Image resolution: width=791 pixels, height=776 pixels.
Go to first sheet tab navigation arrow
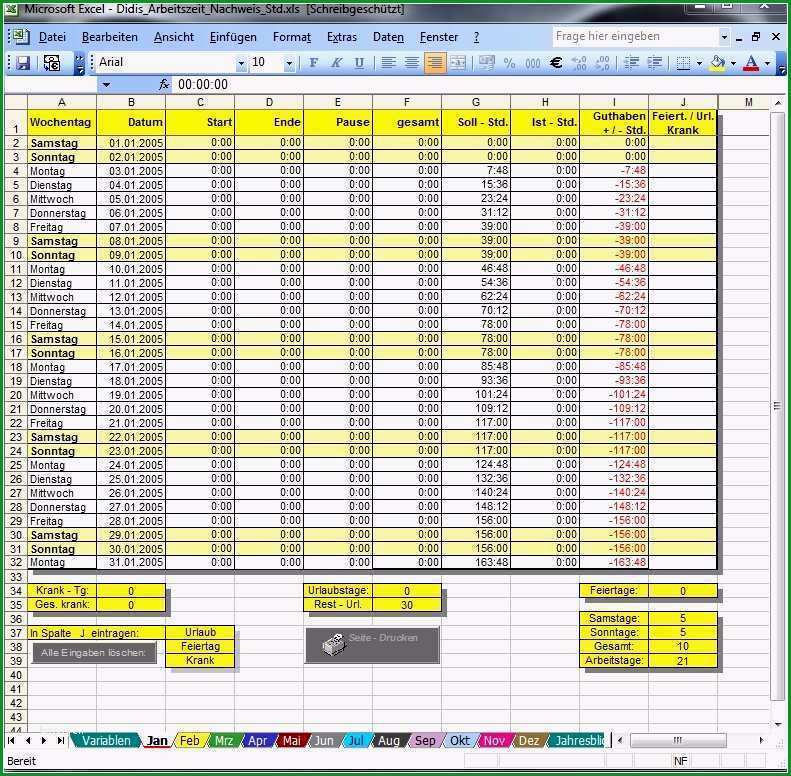coord(11,741)
